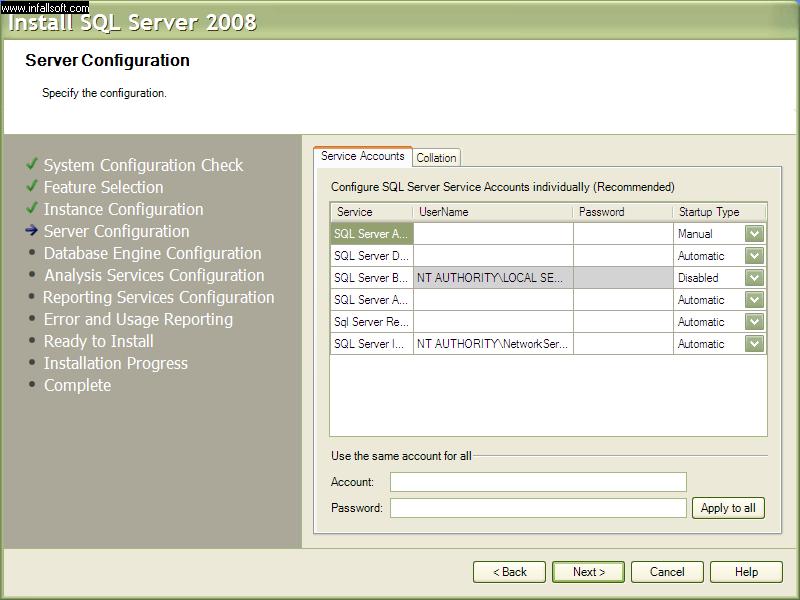Click the UserName column header
Viewport: 800px width, 600px height.
point(493,212)
